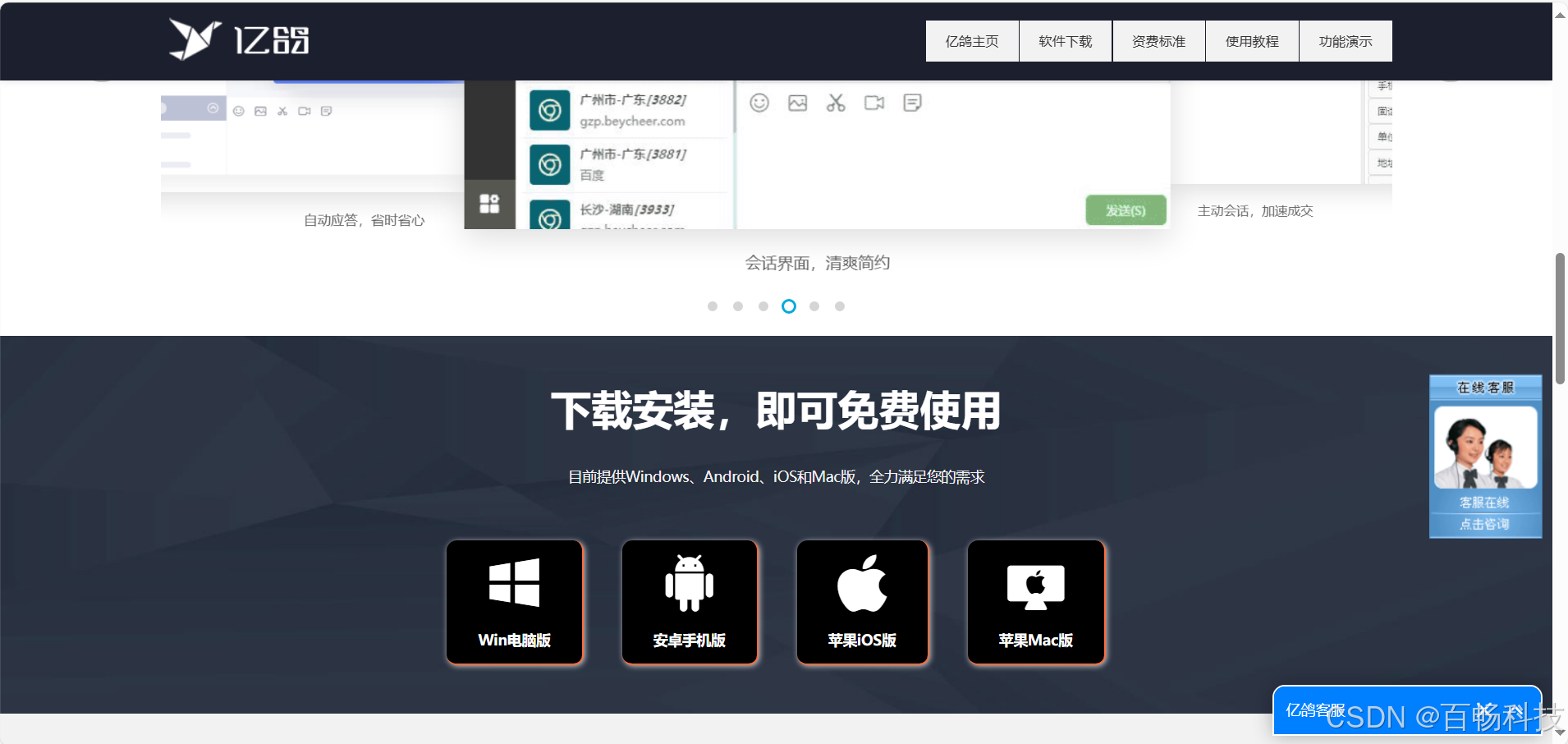The width and height of the screenshot is (1568, 744).
Task: Click the 亿鸽 bird logo in header
Action: tap(238, 39)
